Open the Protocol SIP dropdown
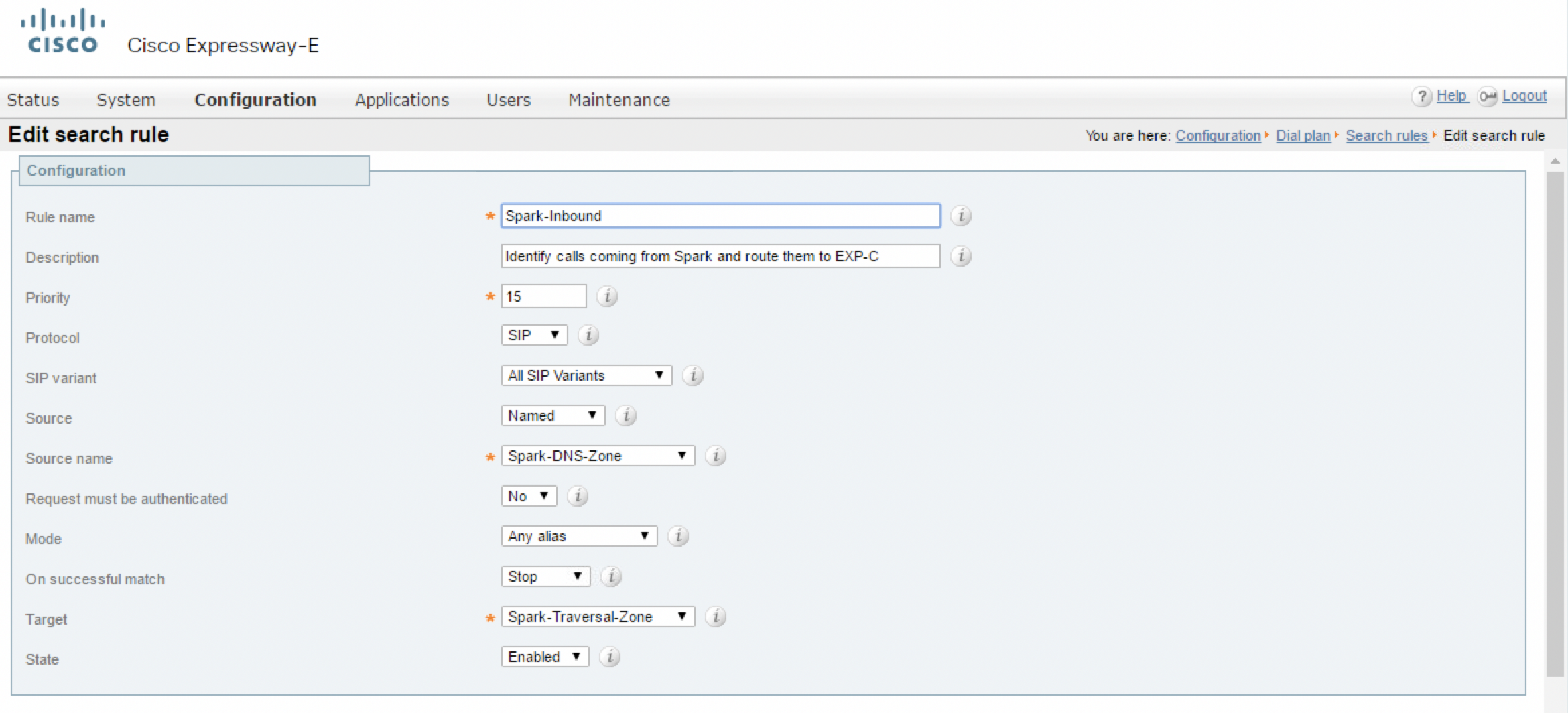1568x713 pixels. pyautogui.click(x=534, y=335)
